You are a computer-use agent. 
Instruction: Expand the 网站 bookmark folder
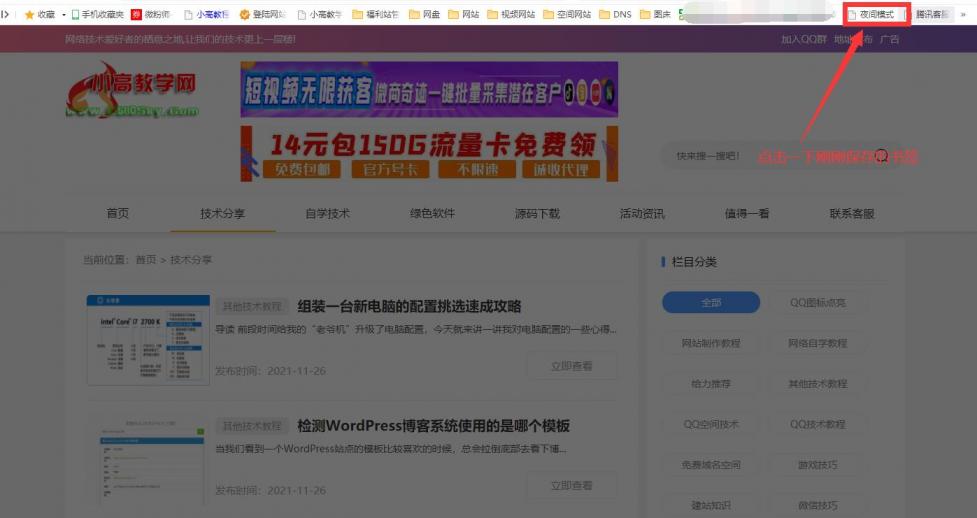(464, 14)
